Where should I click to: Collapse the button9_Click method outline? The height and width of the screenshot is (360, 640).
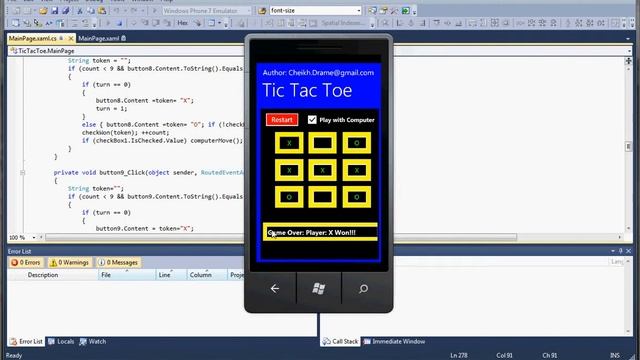pos(22,173)
